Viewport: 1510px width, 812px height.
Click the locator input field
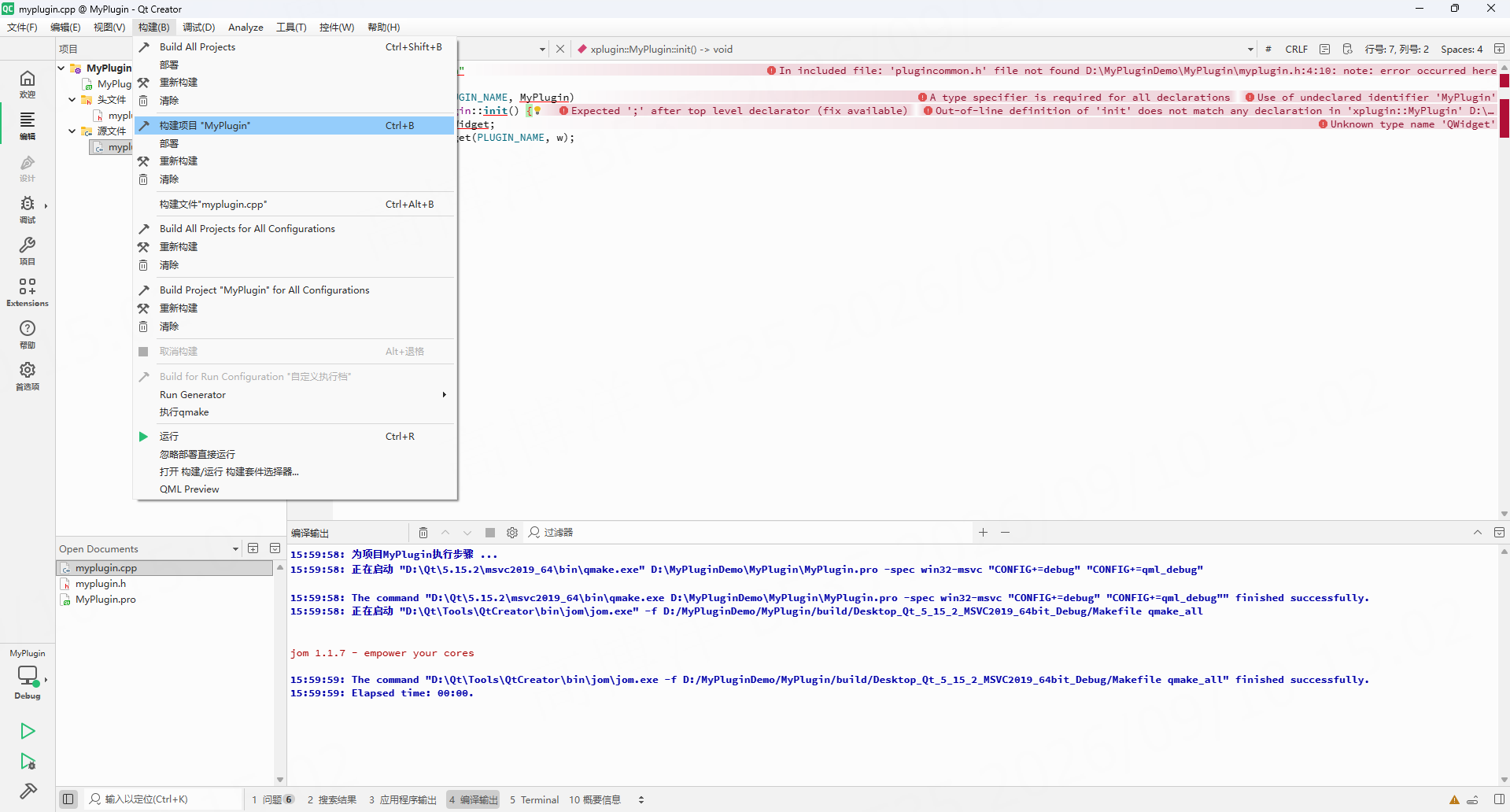(164, 799)
